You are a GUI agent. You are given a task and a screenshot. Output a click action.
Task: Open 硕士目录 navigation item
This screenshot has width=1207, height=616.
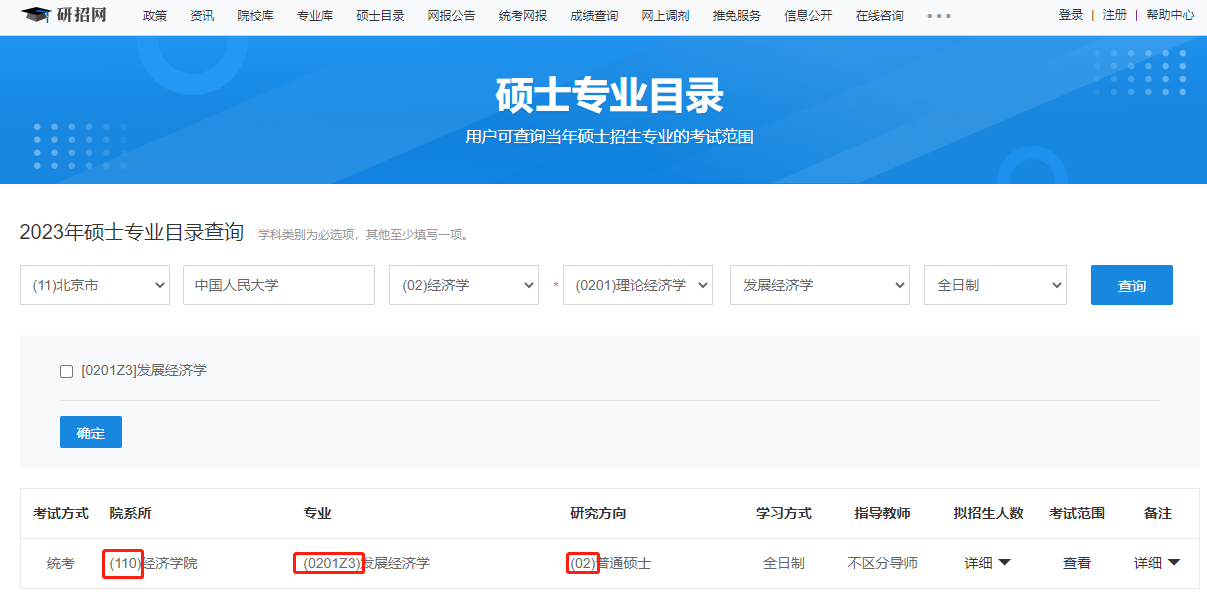pos(380,16)
